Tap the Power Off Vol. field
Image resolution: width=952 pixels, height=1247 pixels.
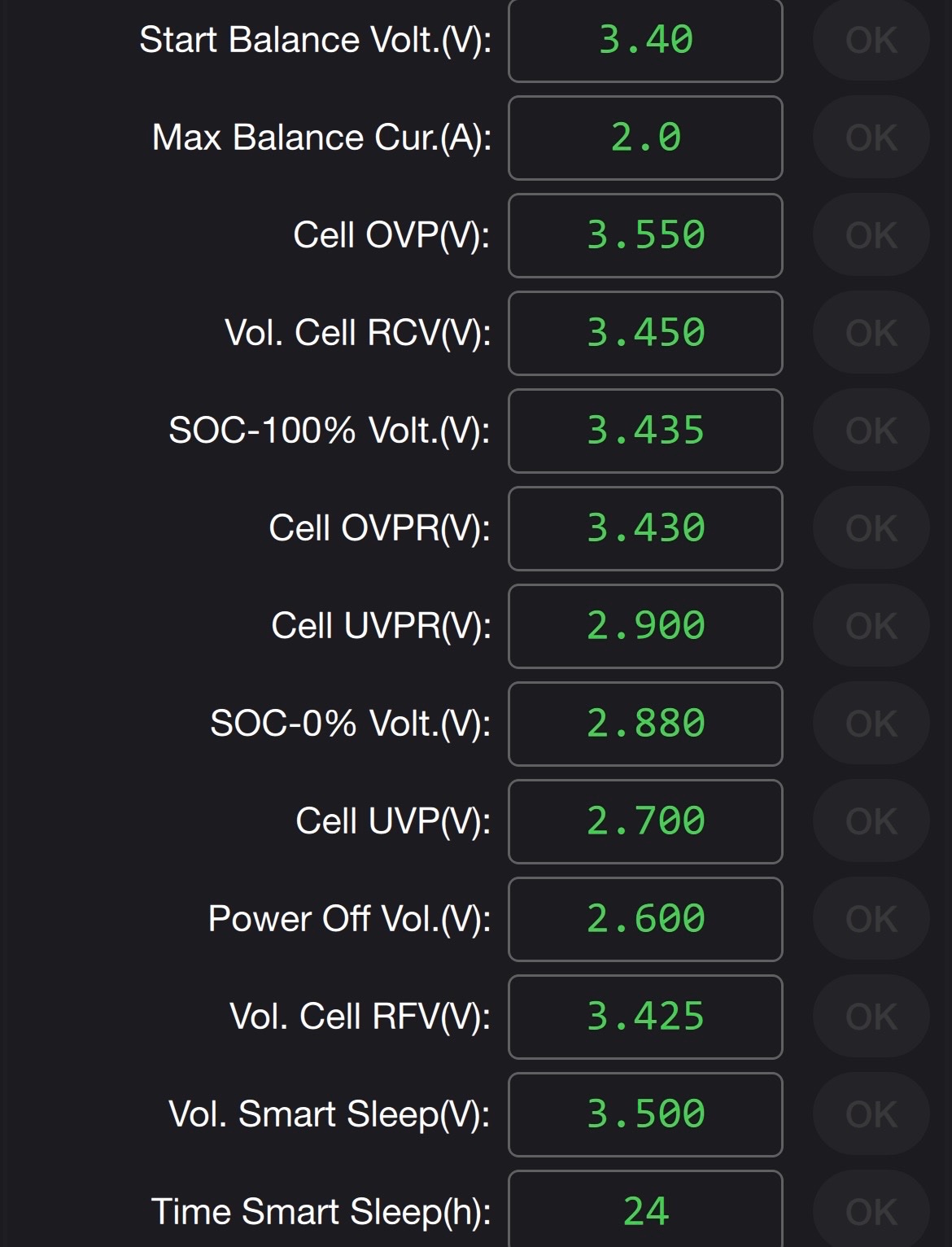(645, 919)
